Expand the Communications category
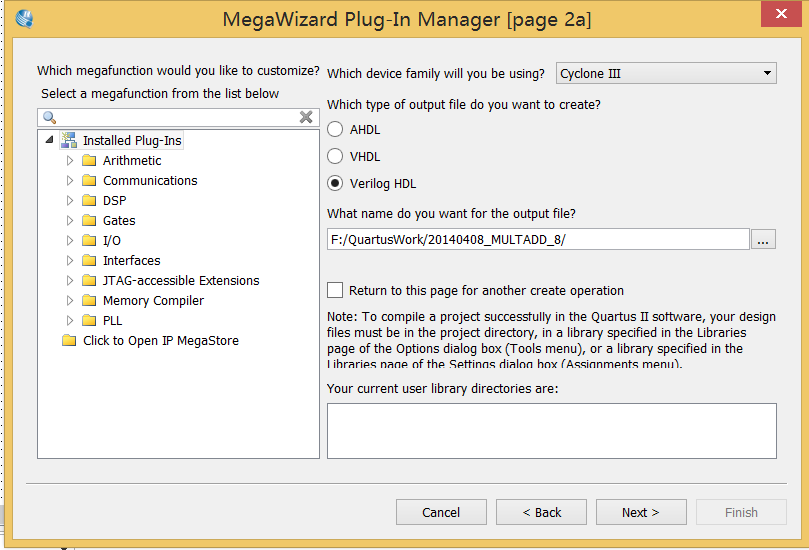 70,180
